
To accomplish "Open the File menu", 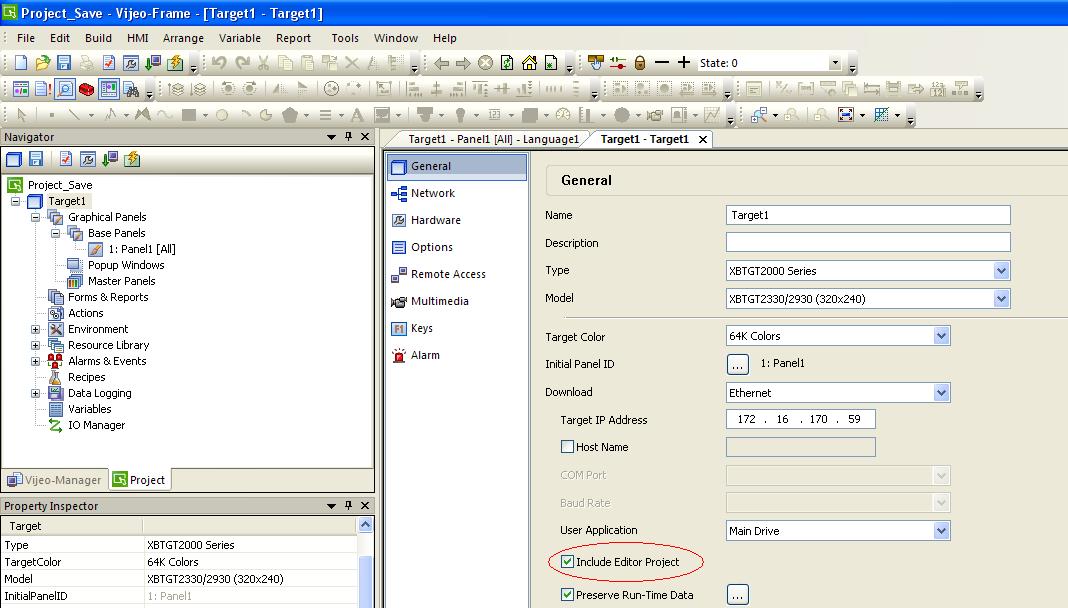I will [x=26, y=38].
